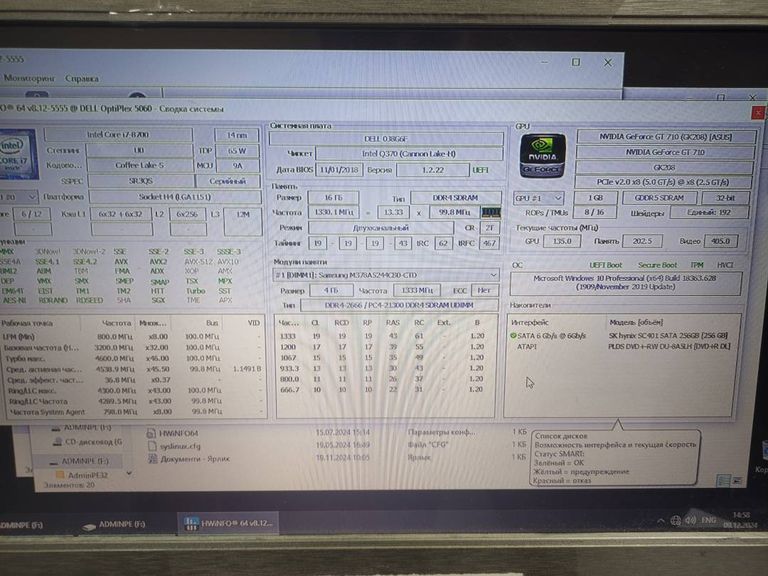768x576 pixels.
Task: Click the SR3QS SSPEC field
Action: tap(141, 181)
